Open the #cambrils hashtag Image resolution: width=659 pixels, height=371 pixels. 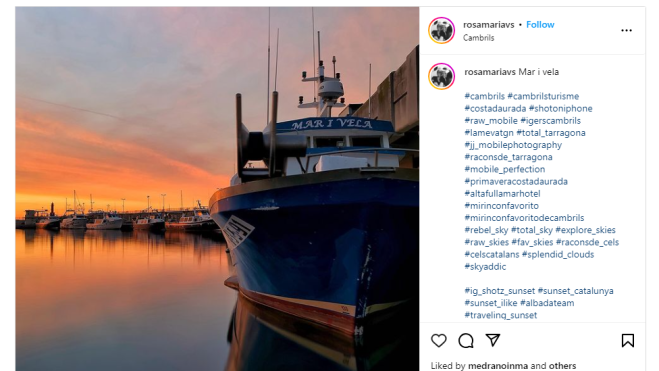click(x=485, y=96)
